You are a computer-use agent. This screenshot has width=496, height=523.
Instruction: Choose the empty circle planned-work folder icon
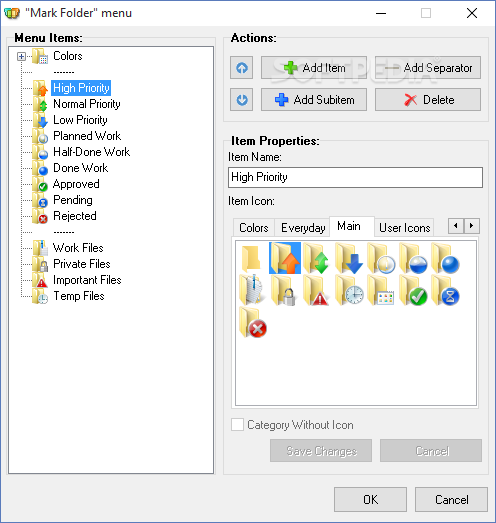(381, 258)
